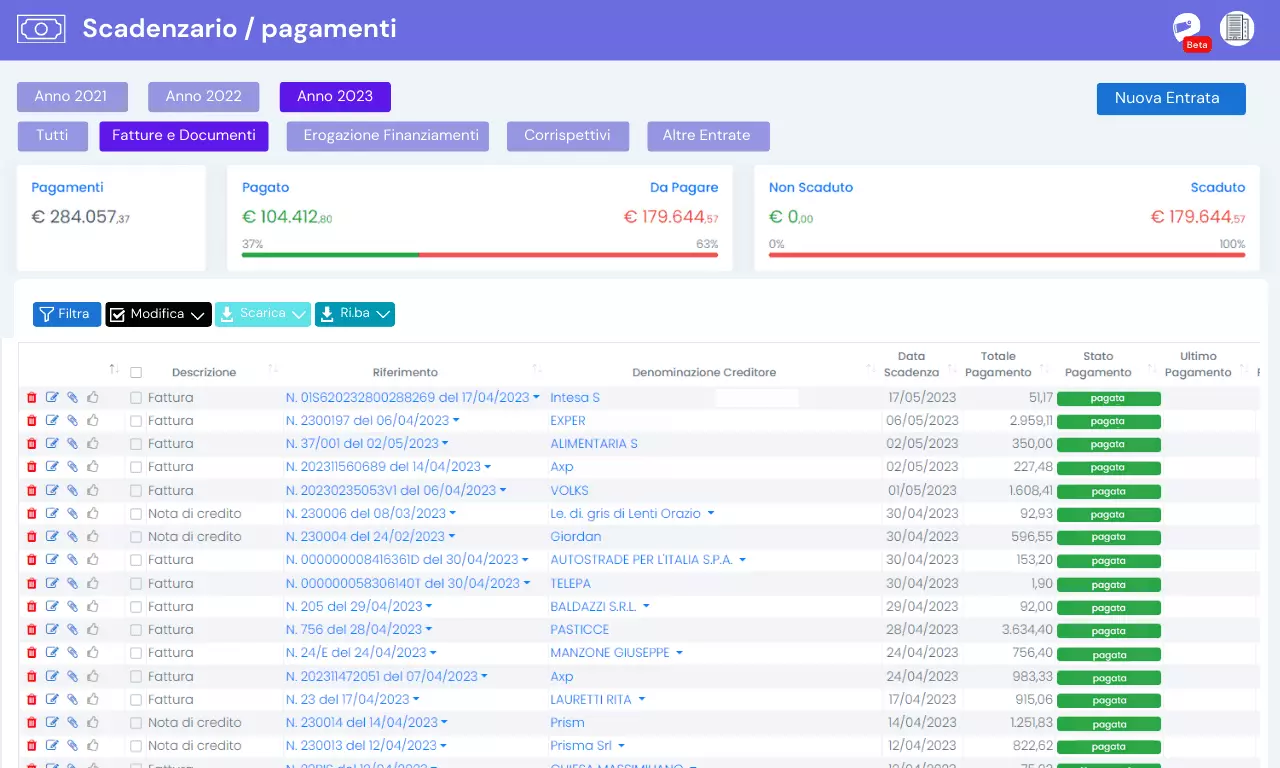This screenshot has width=1280, height=768.
Task: Edit the Prism credit note row
Action: (x=52, y=723)
